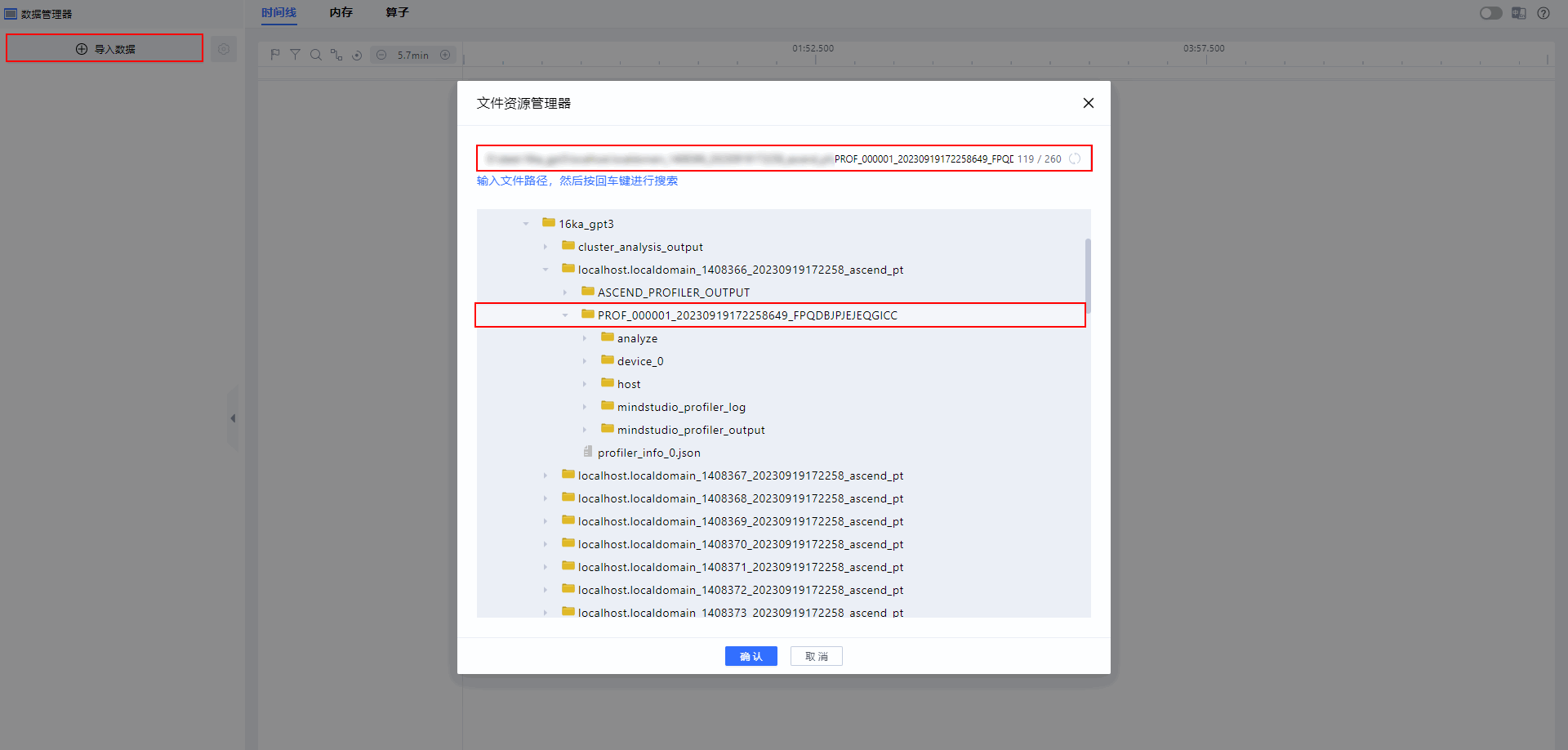The width and height of the screenshot is (1568, 750).
Task: Zoom out timeline with the minus icon
Action: pyautogui.click(x=381, y=55)
